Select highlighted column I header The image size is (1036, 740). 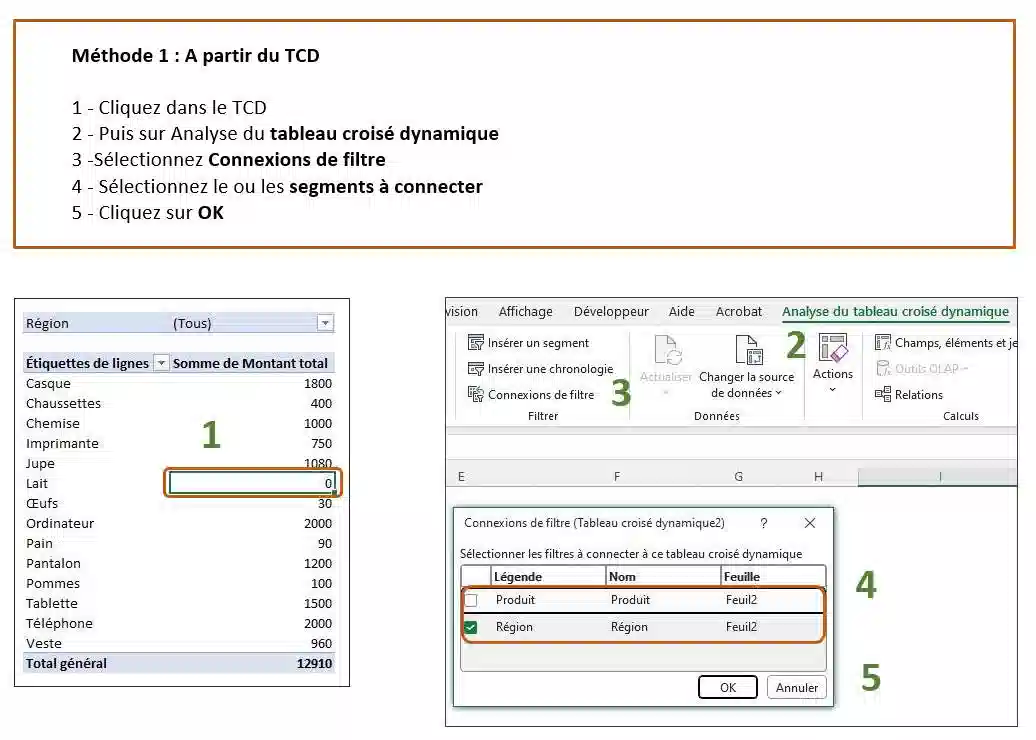(938, 476)
